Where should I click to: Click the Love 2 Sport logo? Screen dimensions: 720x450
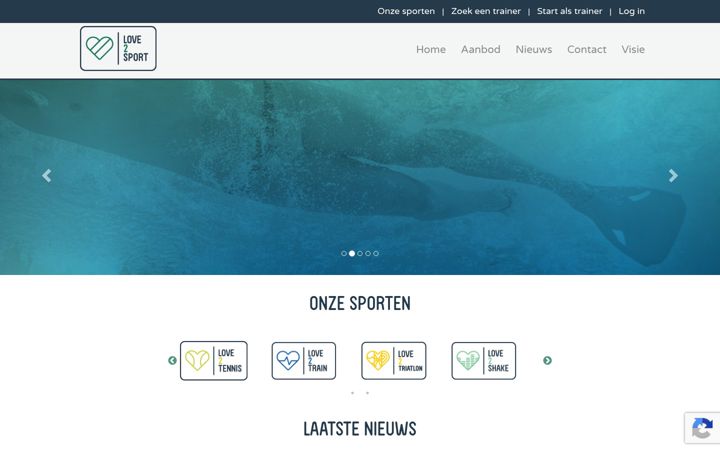pos(118,48)
